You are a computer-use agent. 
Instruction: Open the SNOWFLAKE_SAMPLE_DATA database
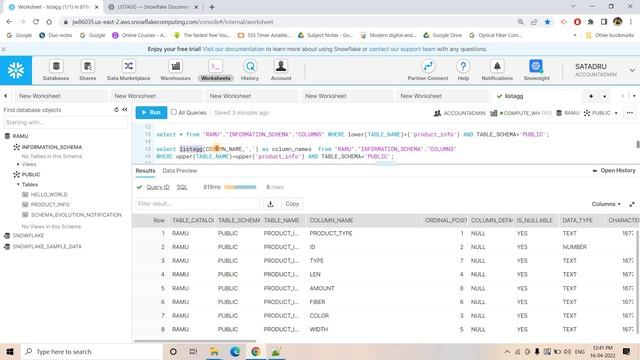47,247
